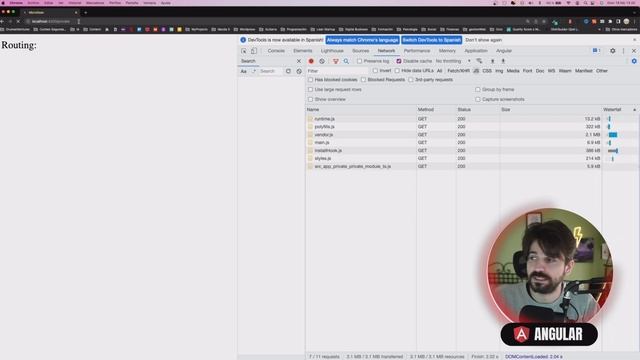Stop page loading in browser toolbar
The image size is (640, 360).
(18, 21)
